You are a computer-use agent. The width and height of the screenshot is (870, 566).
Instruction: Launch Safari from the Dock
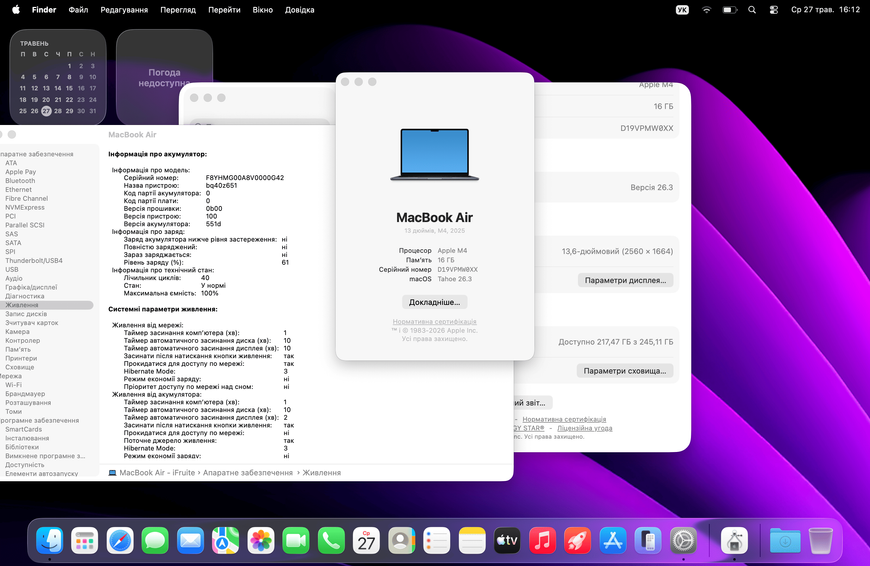click(120, 540)
